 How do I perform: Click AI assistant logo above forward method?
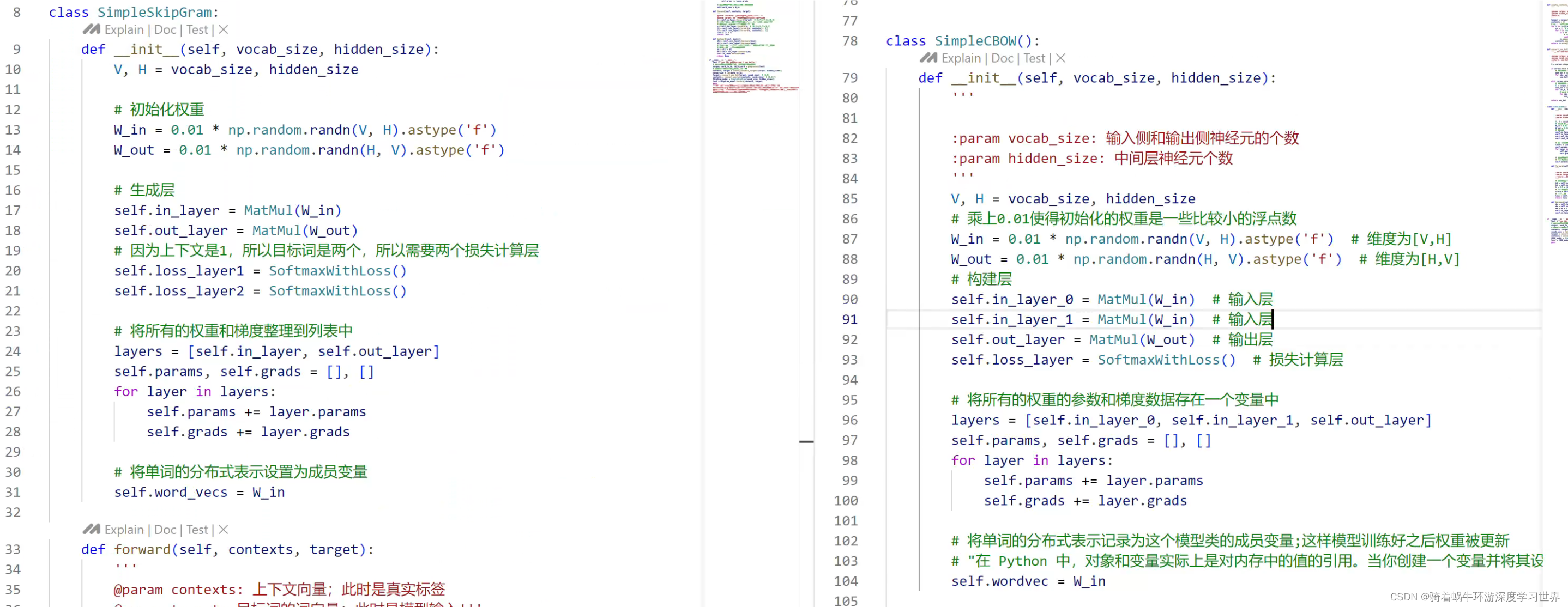click(x=91, y=529)
